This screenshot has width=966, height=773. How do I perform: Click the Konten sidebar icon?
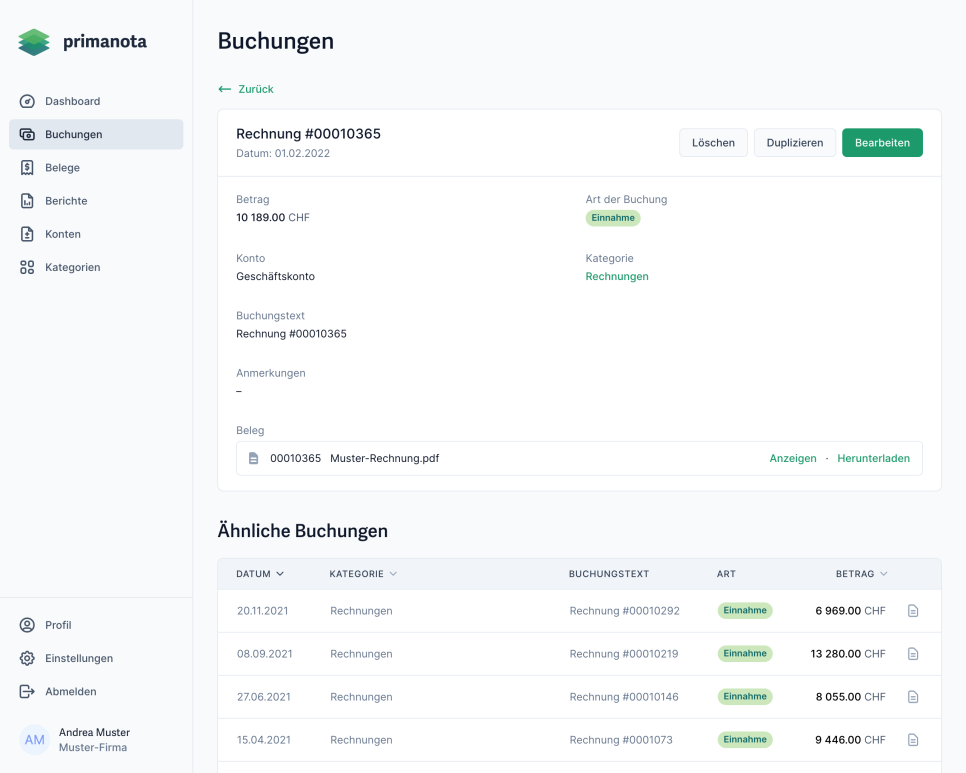pos(27,234)
